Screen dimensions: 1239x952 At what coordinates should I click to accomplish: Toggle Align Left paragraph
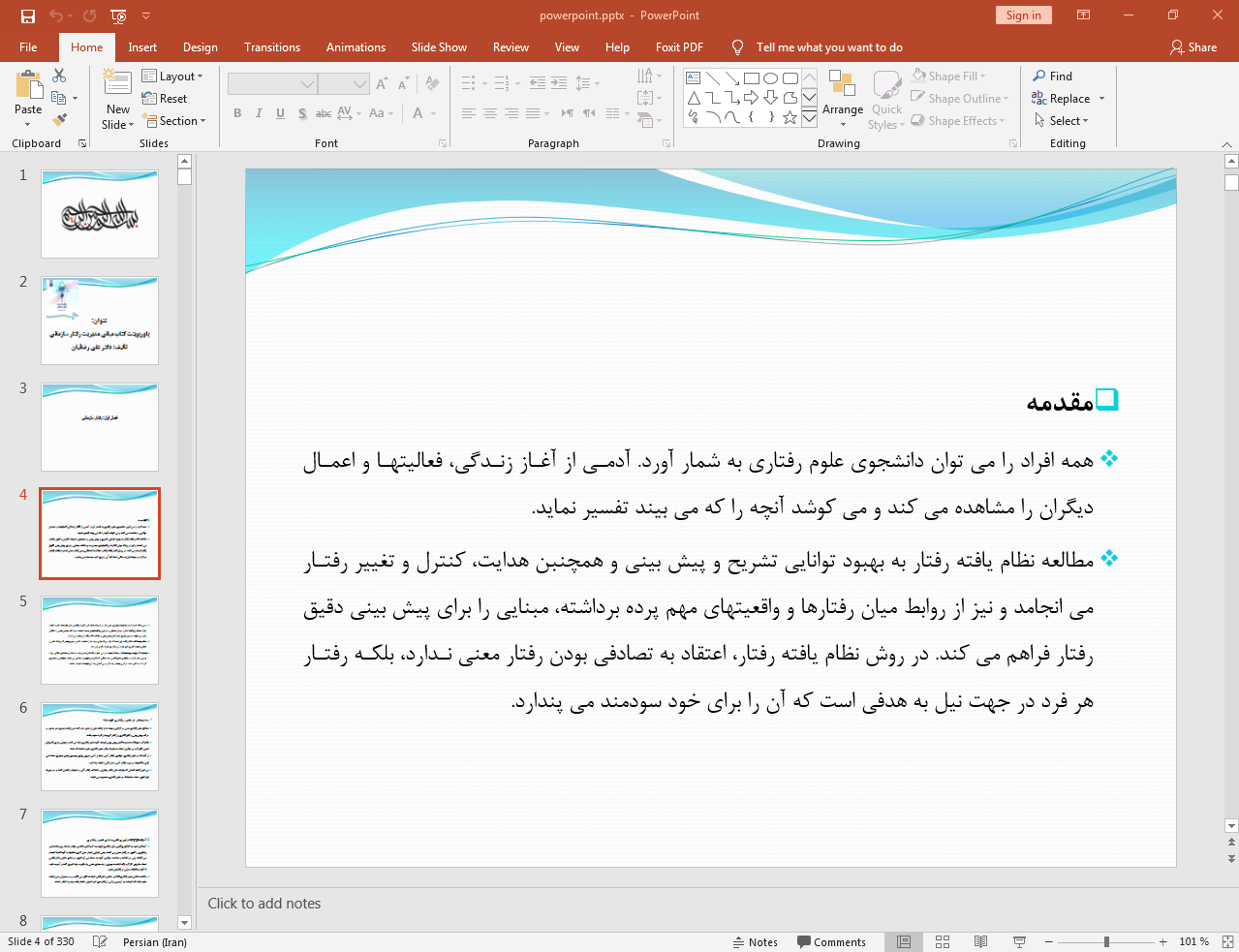coord(468,113)
